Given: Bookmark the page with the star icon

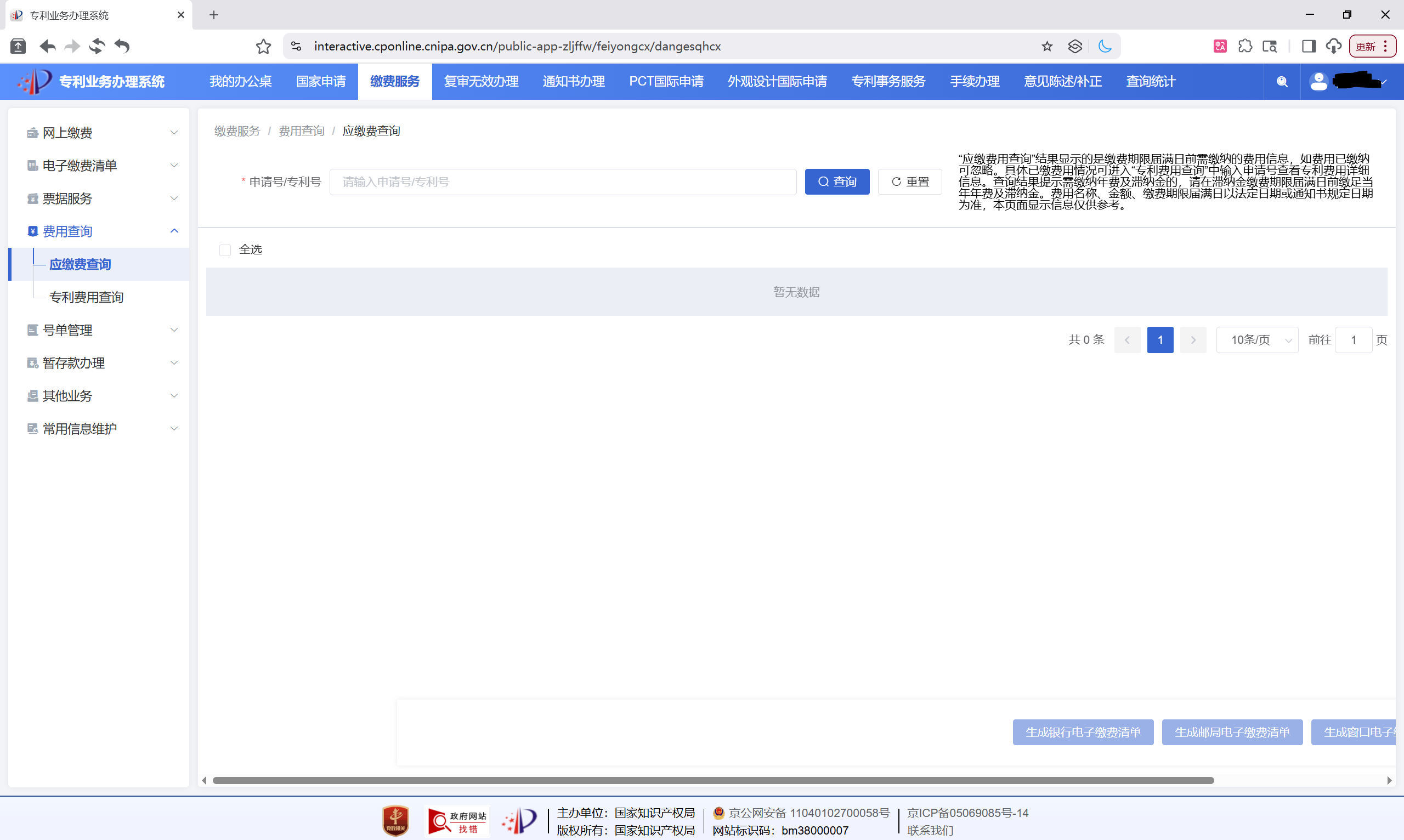Looking at the screenshot, I should [1047, 47].
